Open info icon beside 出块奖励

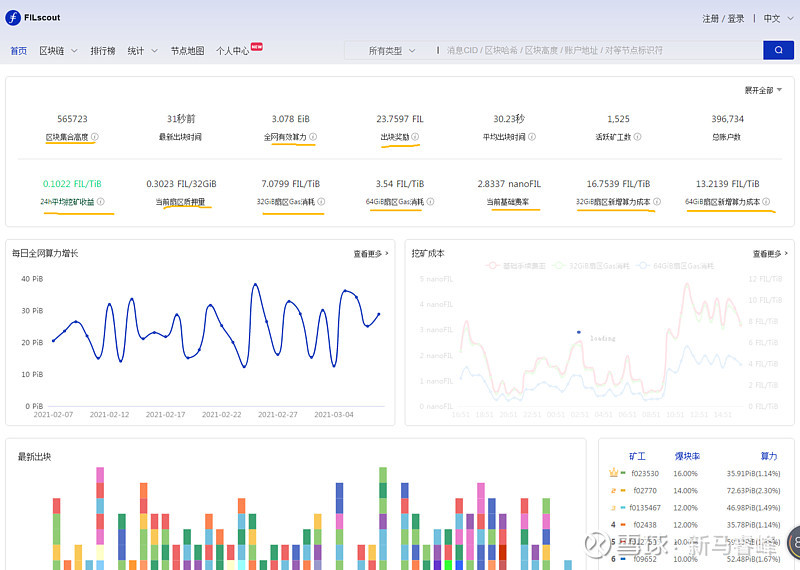coord(415,137)
